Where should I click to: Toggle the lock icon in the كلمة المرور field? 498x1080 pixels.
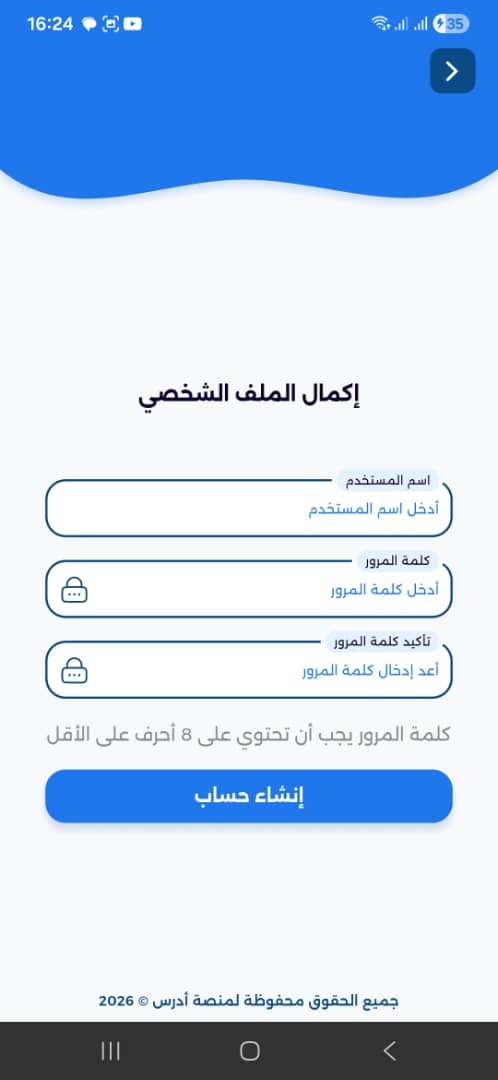coord(74,590)
